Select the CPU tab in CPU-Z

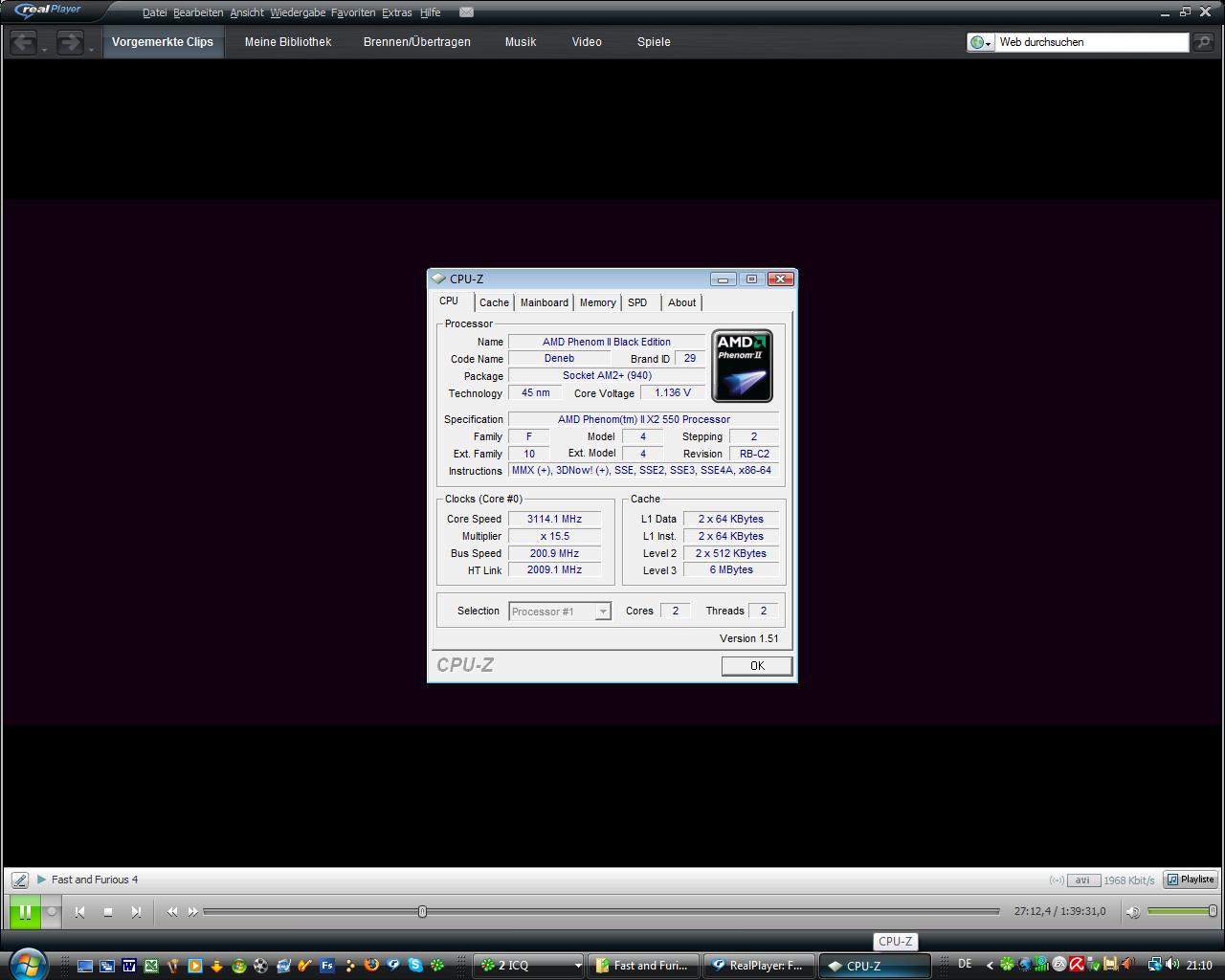449,301
